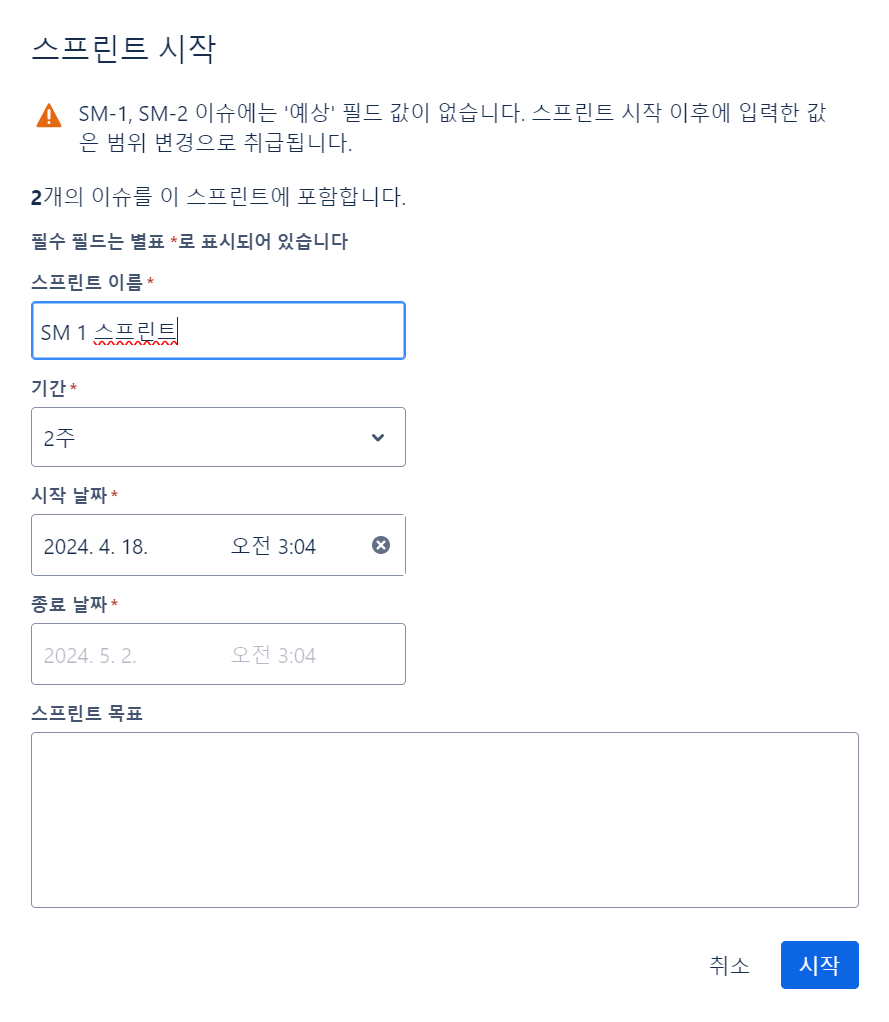Click the 스프린트 이름 field label
The width and height of the screenshot is (889, 1022).
[x=87, y=282]
